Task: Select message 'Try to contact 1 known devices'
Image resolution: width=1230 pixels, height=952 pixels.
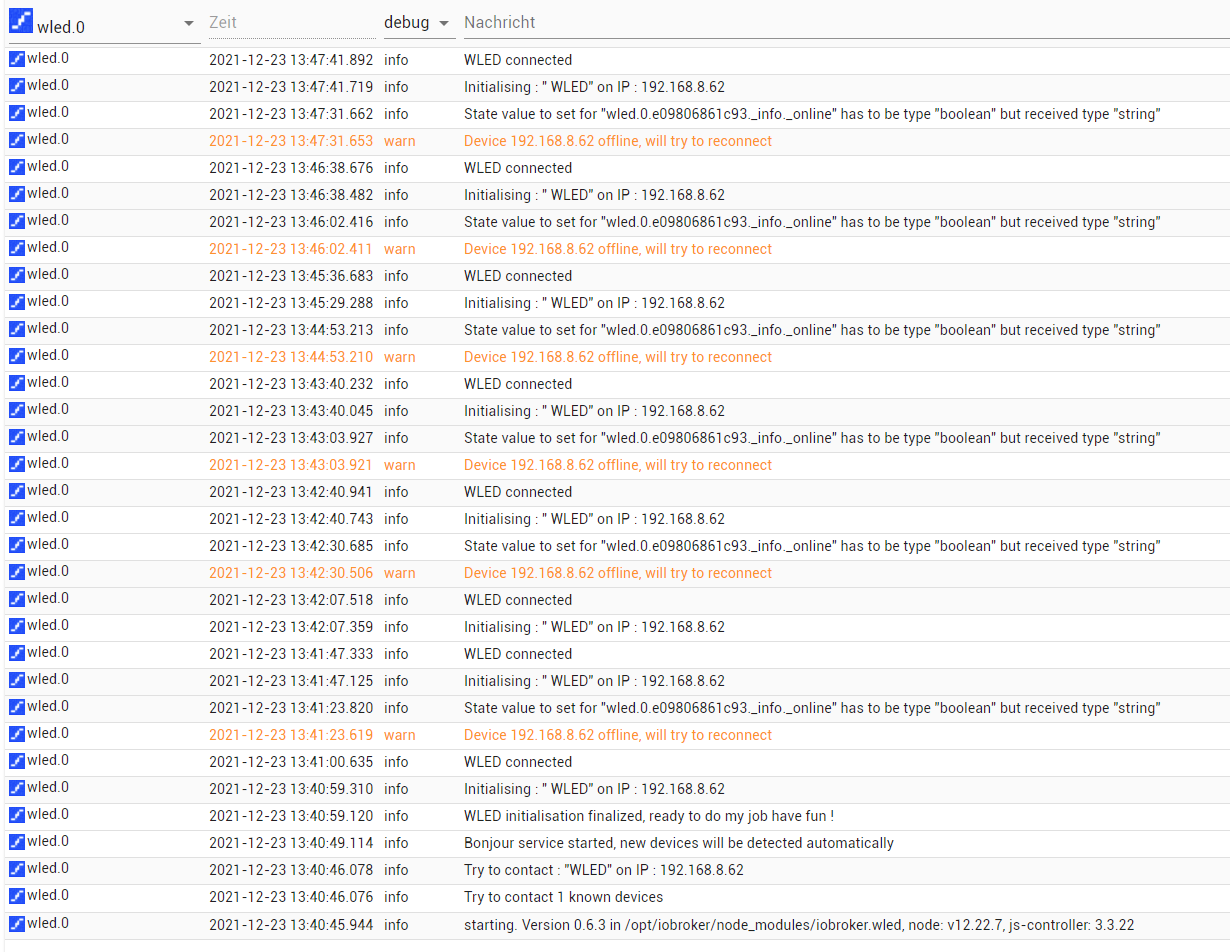Action: coord(563,897)
